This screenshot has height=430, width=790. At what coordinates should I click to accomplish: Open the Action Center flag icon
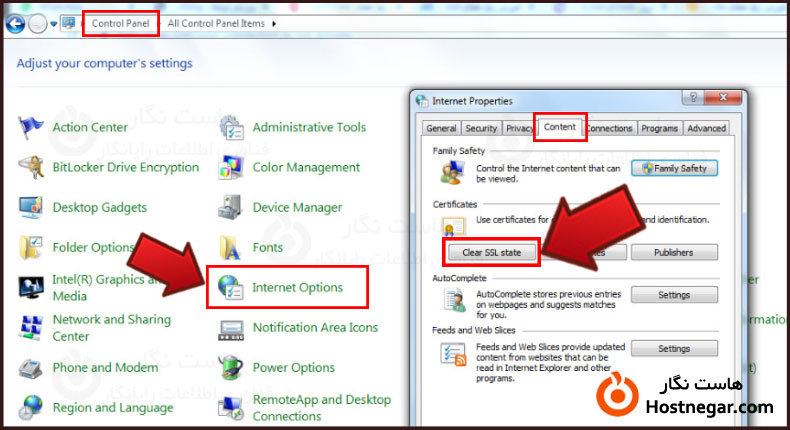click(x=33, y=128)
